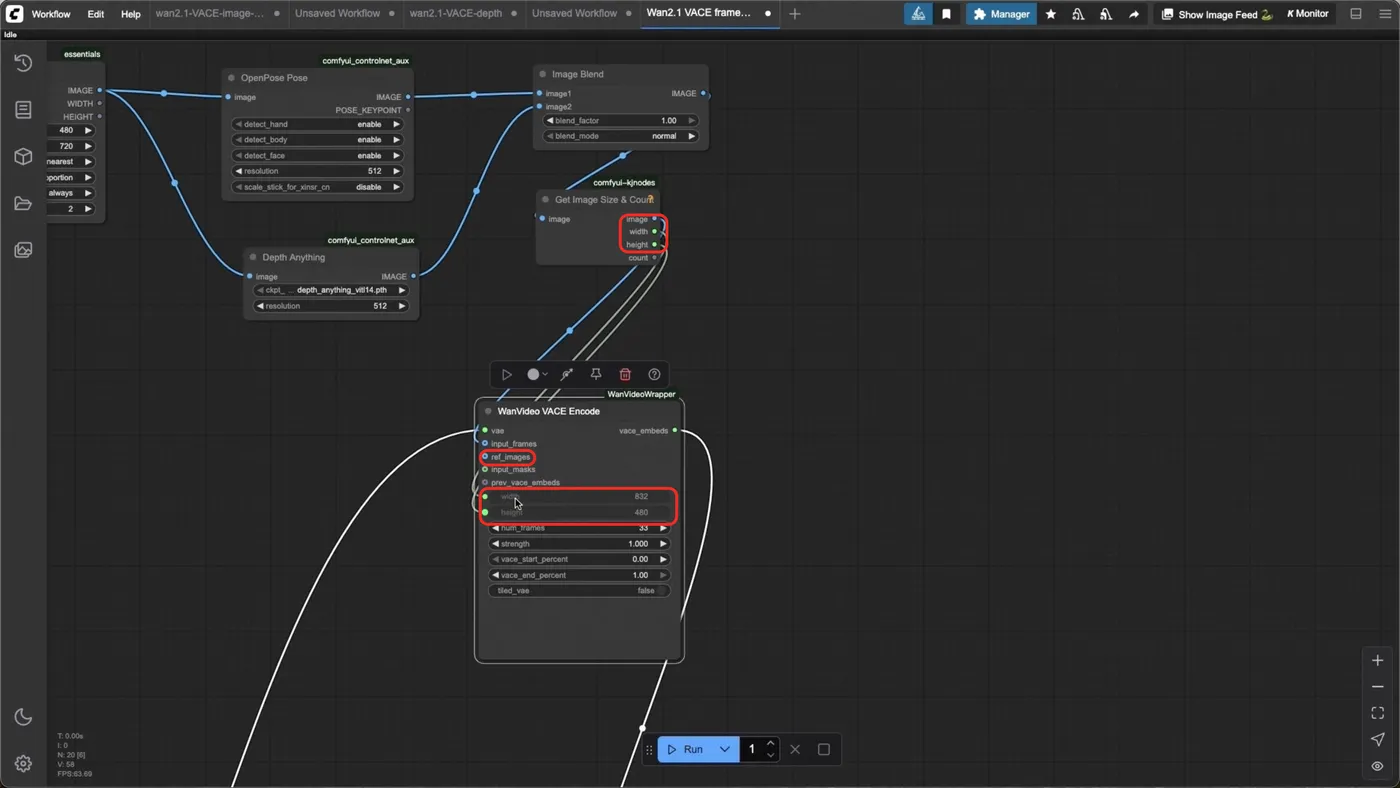This screenshot has height=788, width=1400.
Task: Click the ComfyUI logo icon
Action: pos(14,14)
